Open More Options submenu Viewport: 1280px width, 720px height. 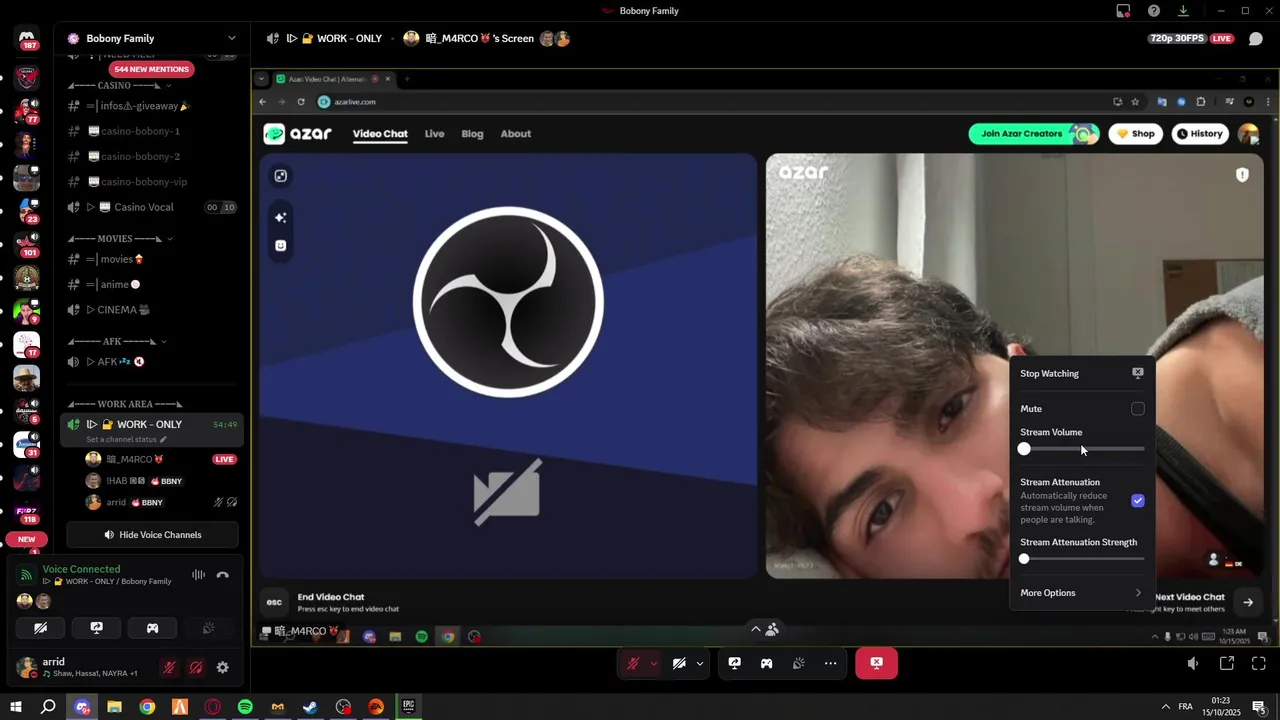(1082, 593)
